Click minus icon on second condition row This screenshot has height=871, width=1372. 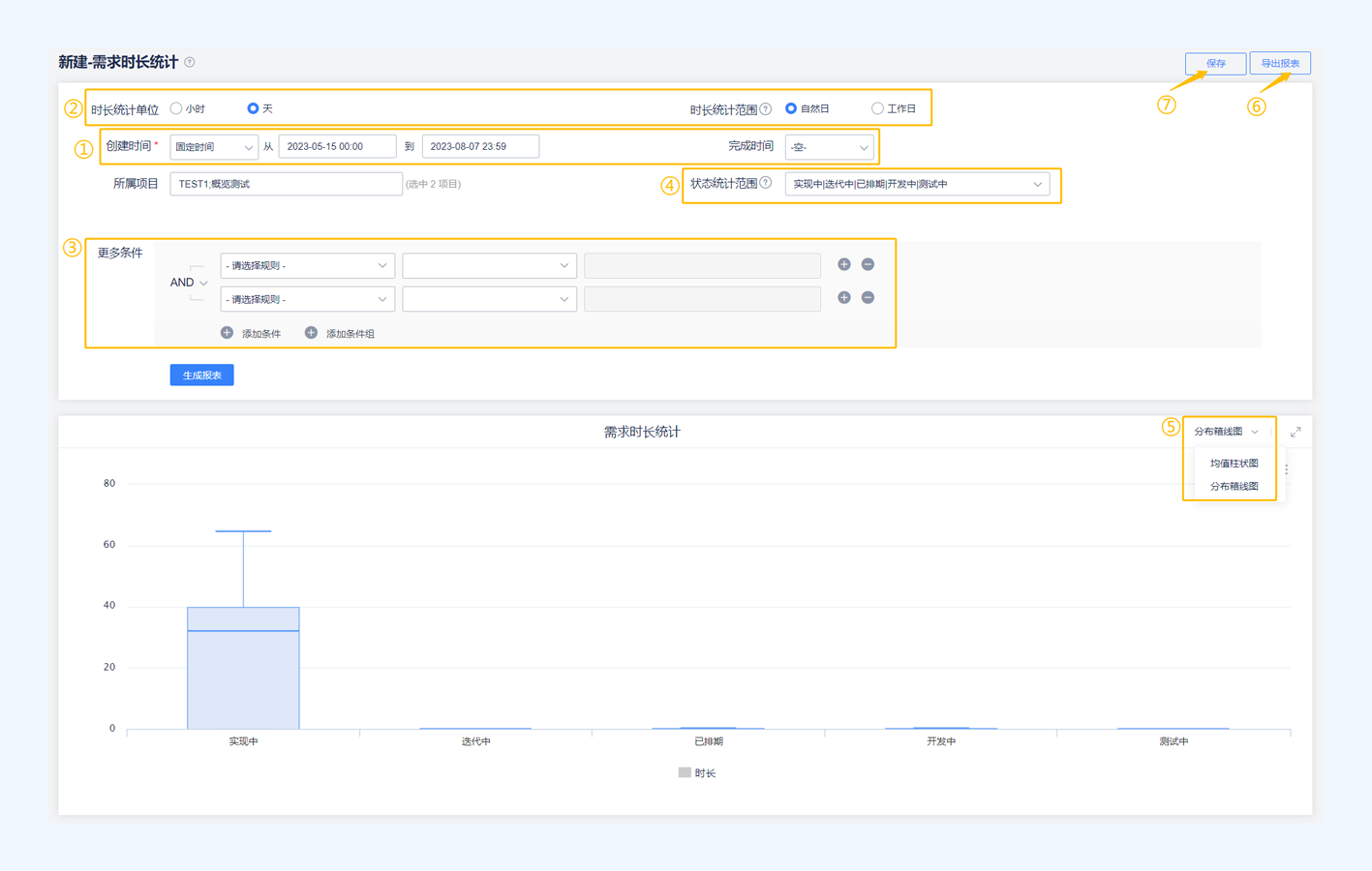(868, 297)
